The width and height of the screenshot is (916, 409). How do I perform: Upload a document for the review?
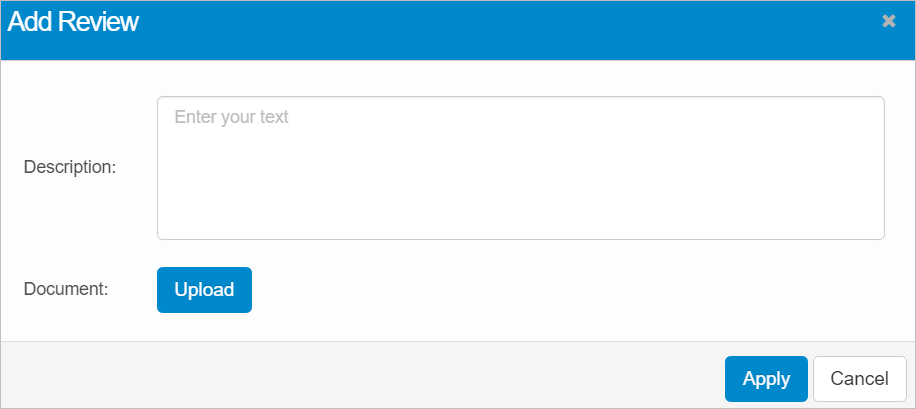click(204, 290)
